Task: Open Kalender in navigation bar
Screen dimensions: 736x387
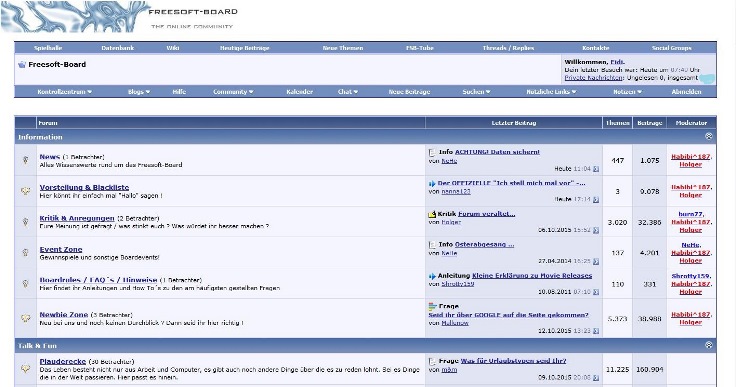Action: click(299, 92)
